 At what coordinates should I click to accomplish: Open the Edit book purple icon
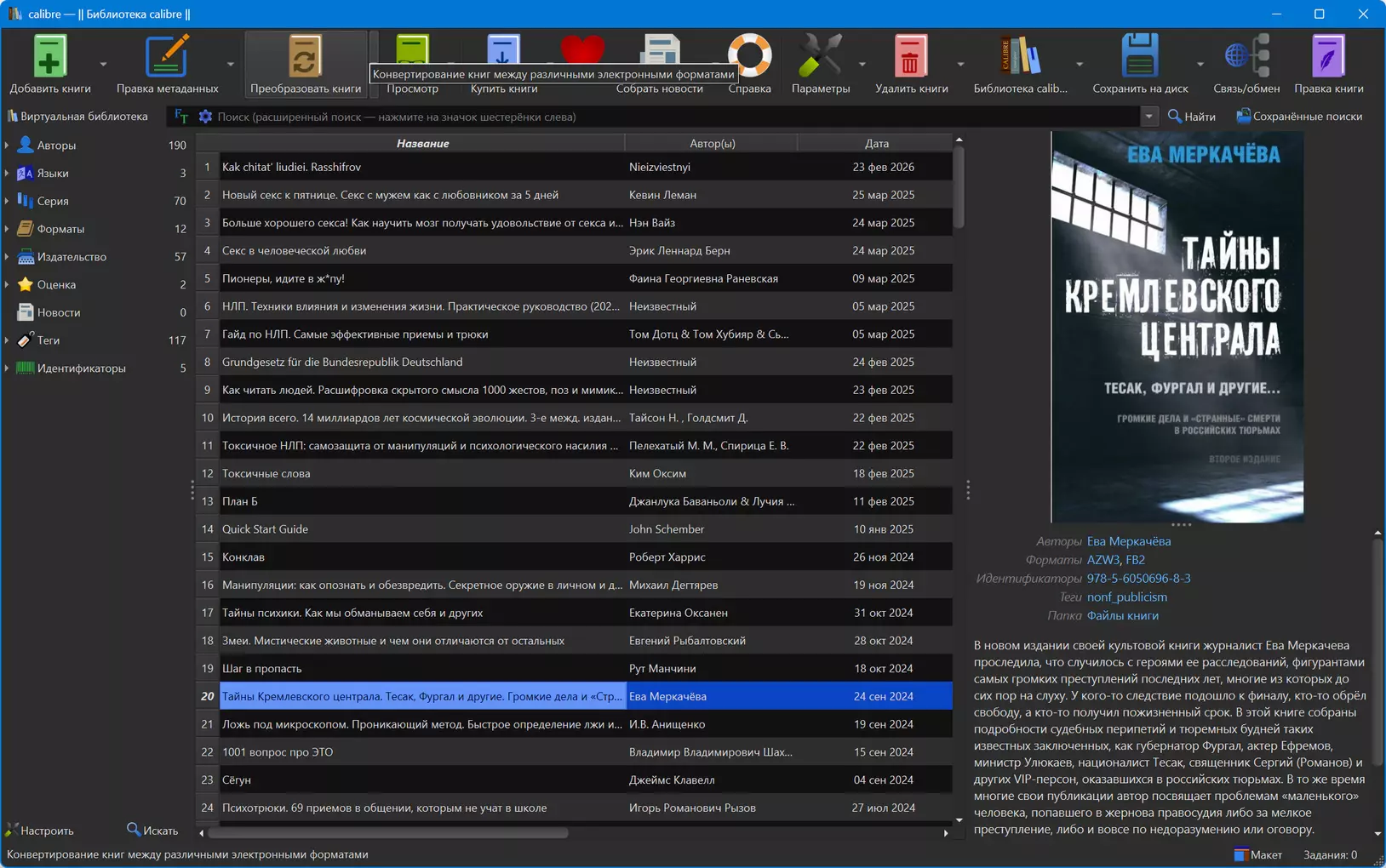coord(1328,56)
